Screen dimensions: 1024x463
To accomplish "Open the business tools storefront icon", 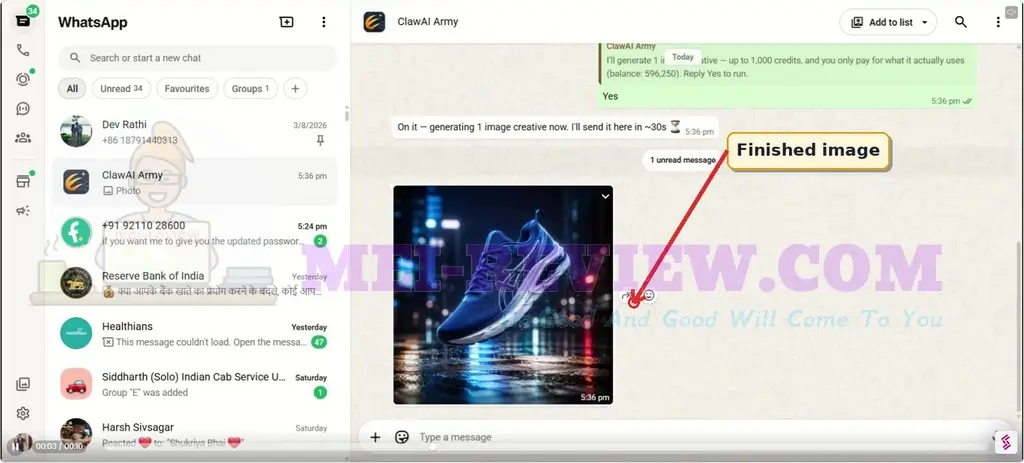I will (x=23, y=182).
